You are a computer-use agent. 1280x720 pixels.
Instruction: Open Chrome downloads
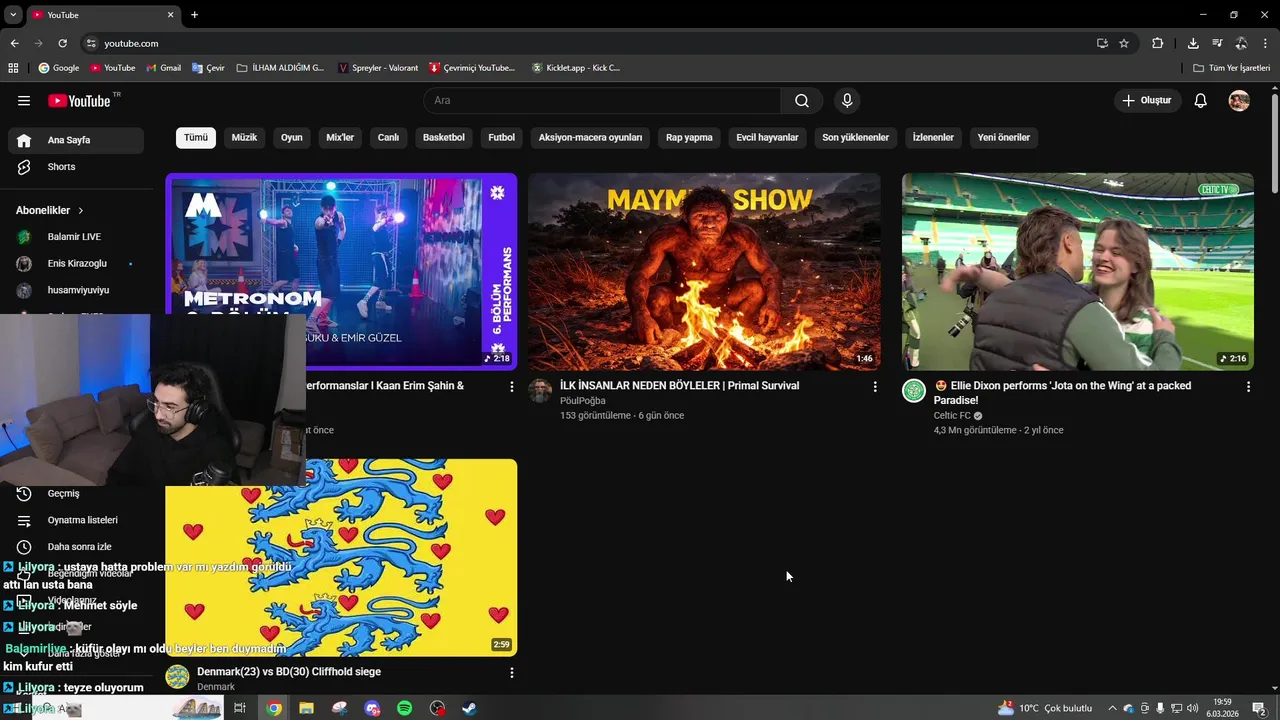[1193, 43]
